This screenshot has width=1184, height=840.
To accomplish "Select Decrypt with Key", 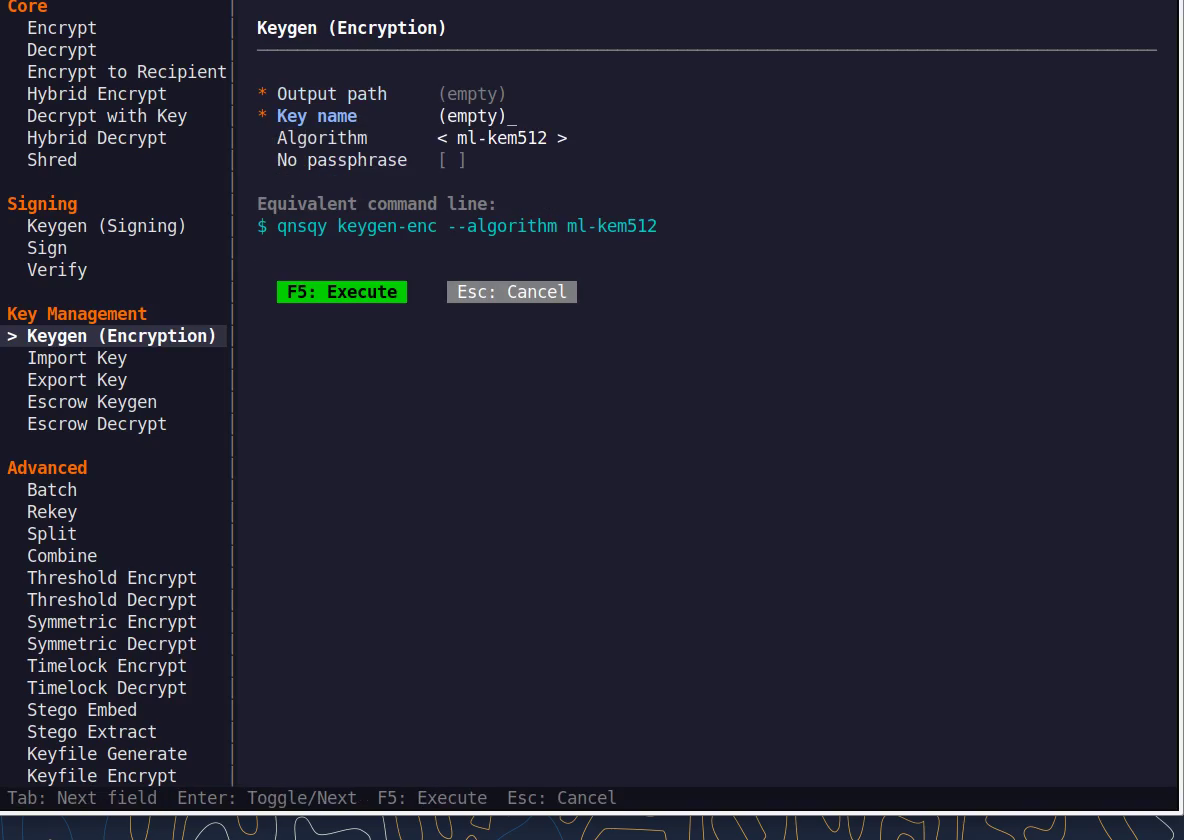I will click(106, 116).
